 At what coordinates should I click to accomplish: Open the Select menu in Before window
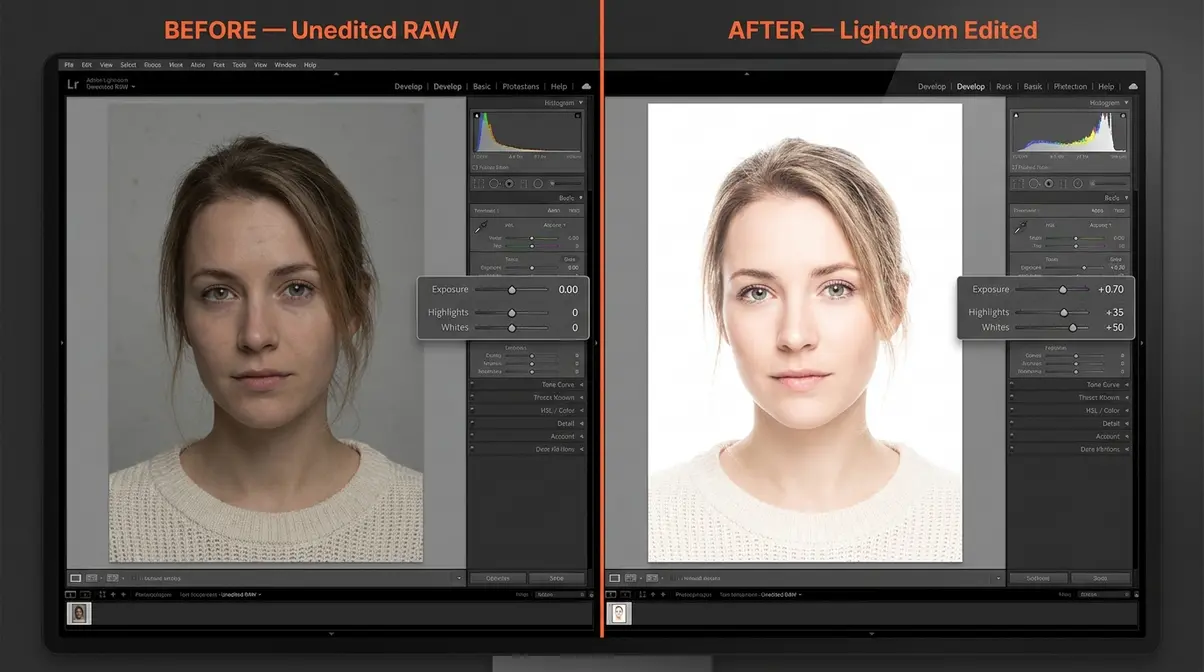click(x=128, y=65)
